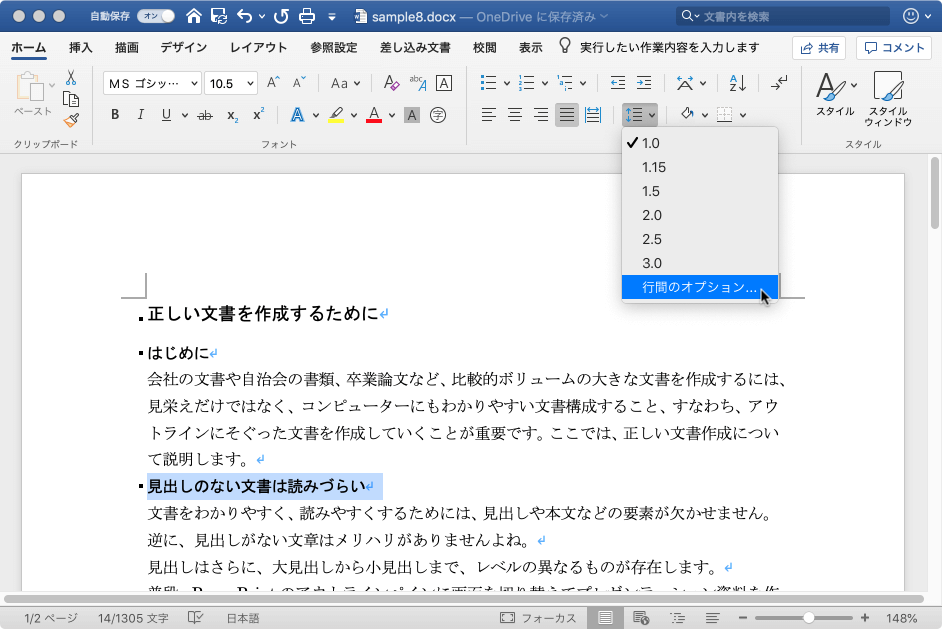Click the feedback smiley face icon

coord(911,16)
